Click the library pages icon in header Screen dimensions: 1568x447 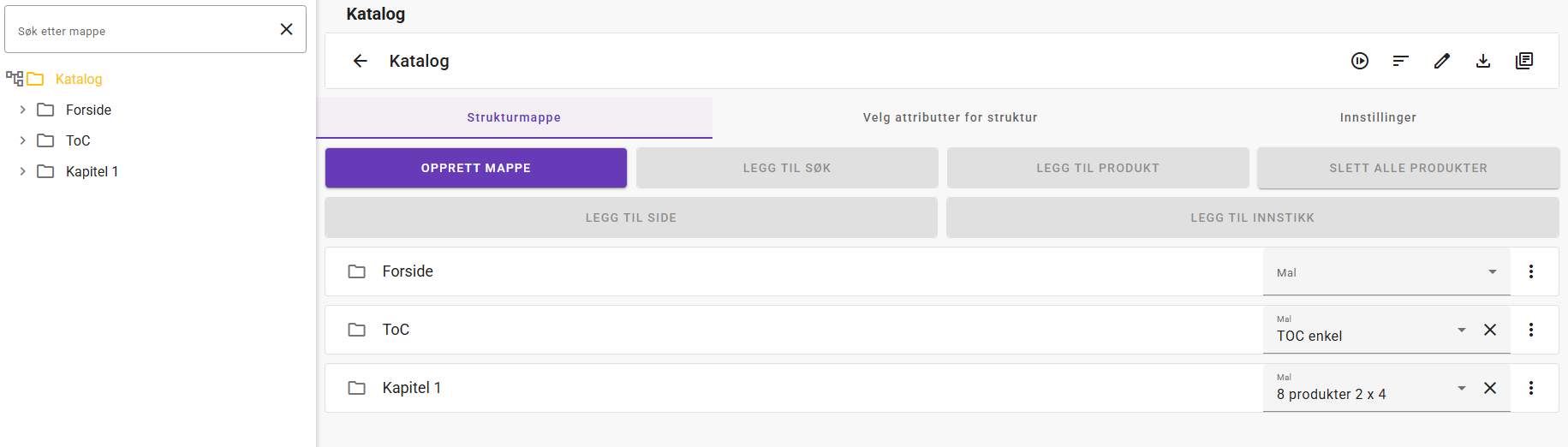click(1524, 61)
